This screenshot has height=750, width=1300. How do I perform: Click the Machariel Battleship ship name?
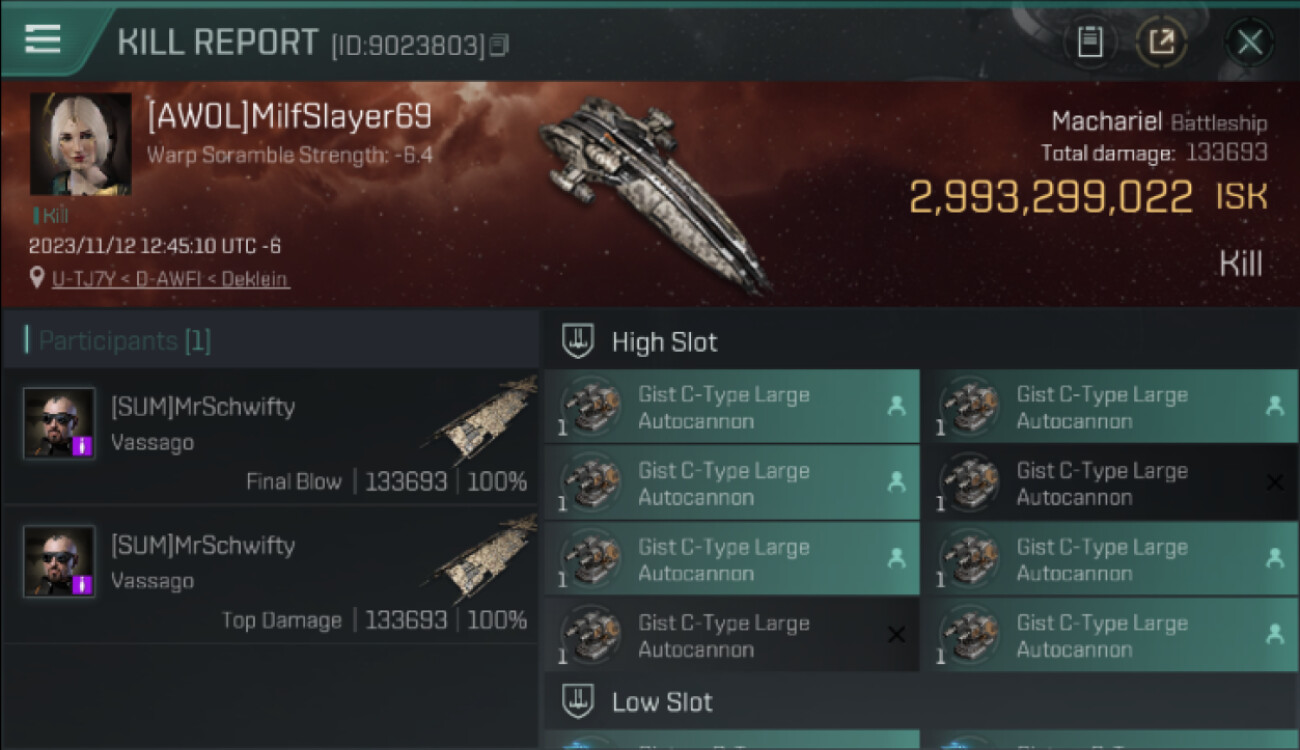[1158, 122]
